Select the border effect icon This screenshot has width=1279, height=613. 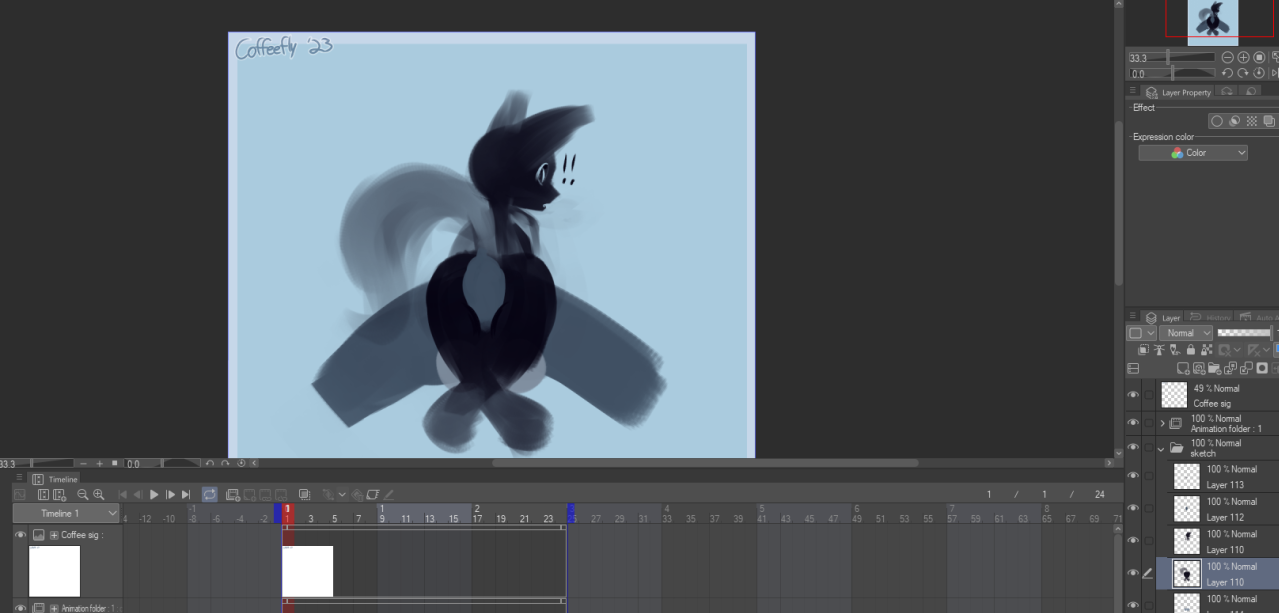[x=1217, y=121]
